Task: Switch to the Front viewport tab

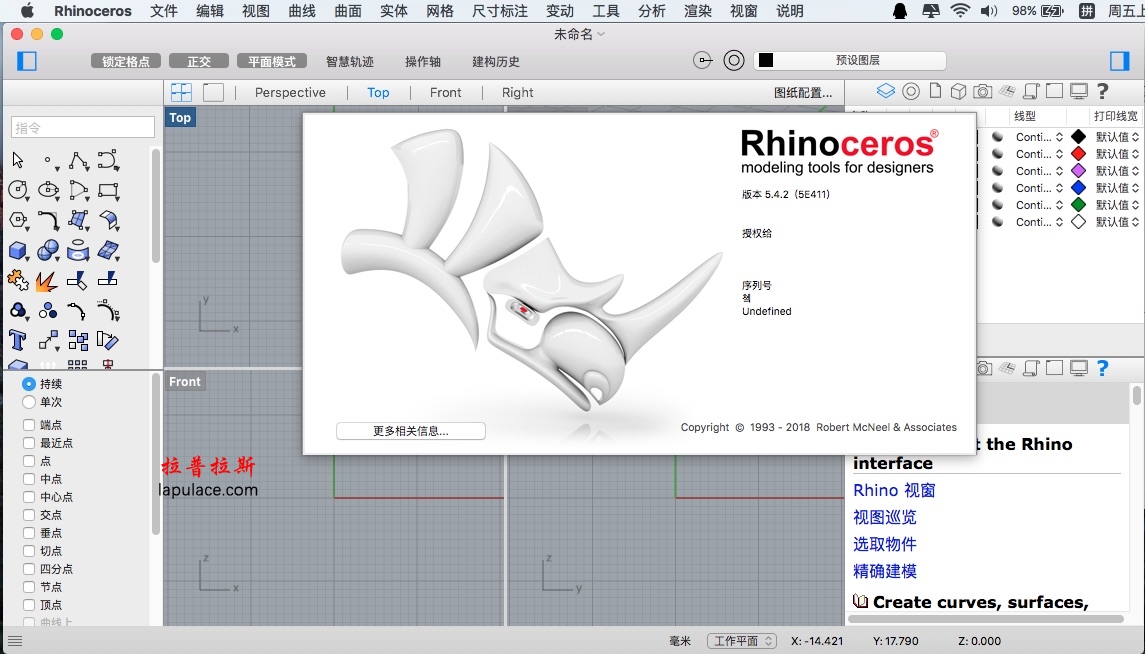Action: pyautogui.click(x=445, y=92)
